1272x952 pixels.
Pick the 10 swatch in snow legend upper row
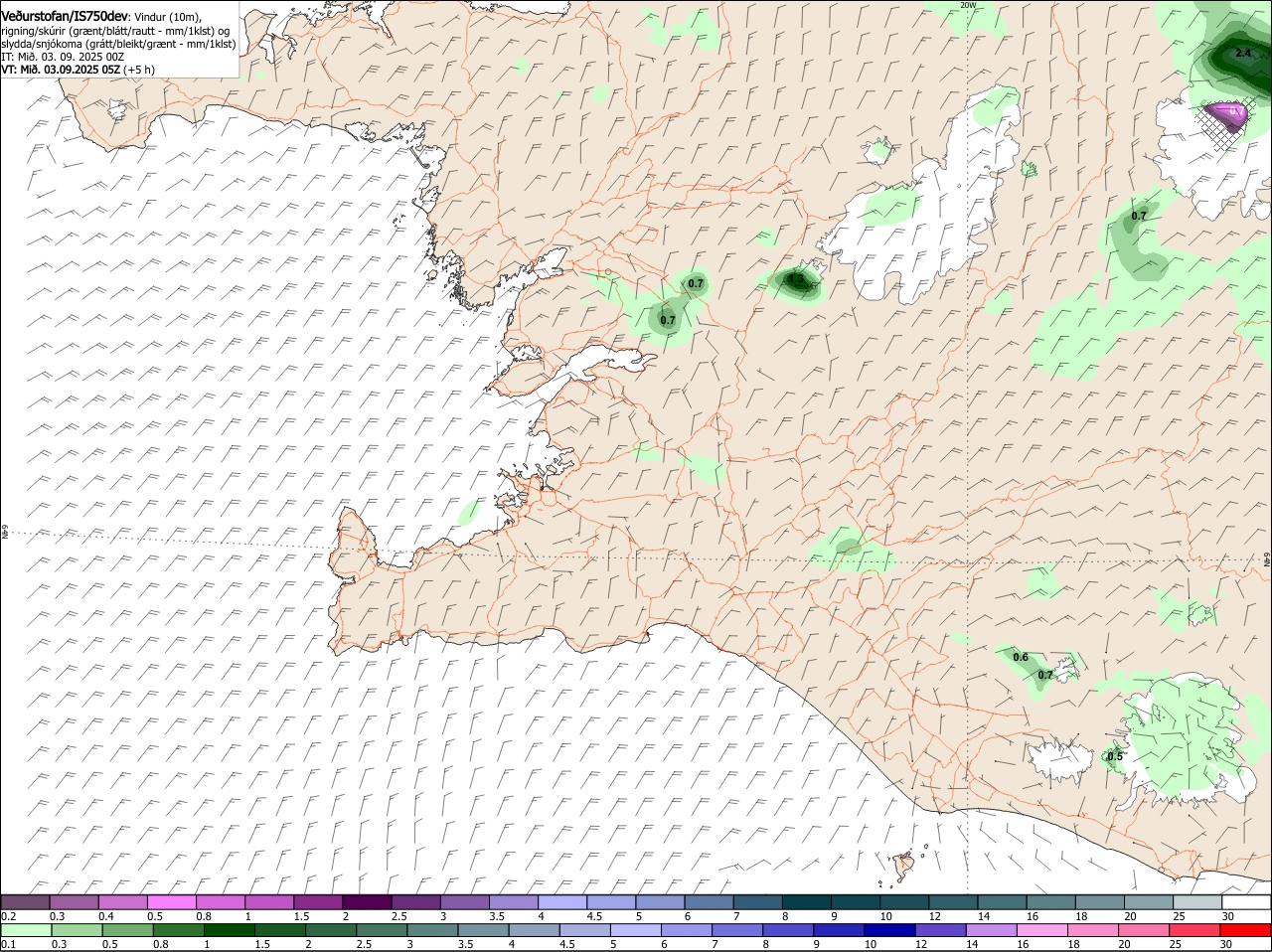point(904,901)
